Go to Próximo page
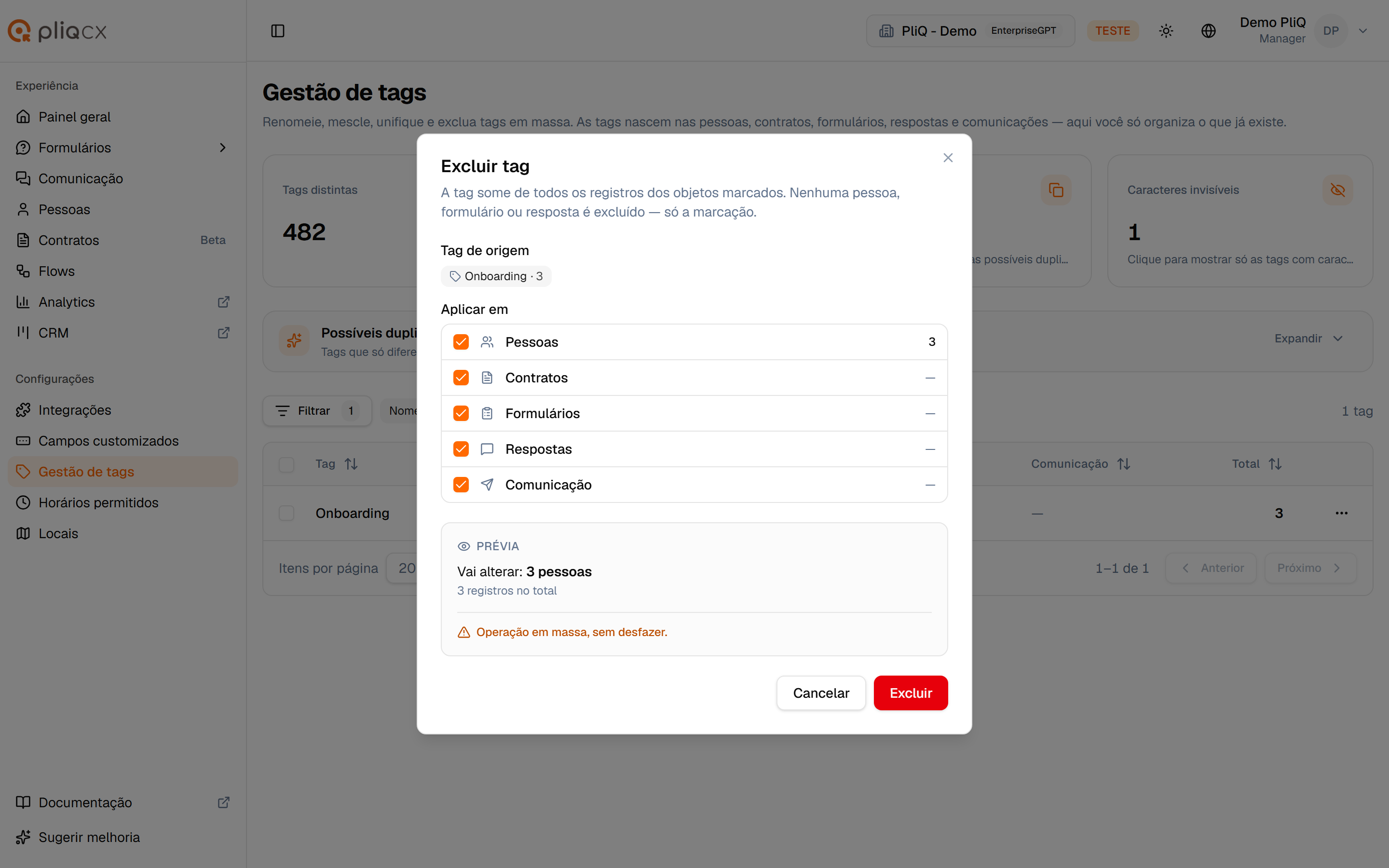Screen dimensions: 1389x868 (x=1310, y=569)
